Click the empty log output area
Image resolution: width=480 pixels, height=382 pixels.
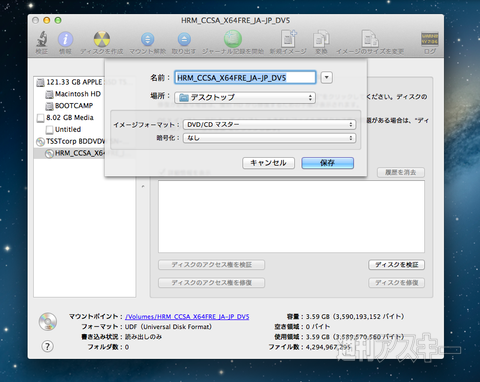(x=291, y=217)
